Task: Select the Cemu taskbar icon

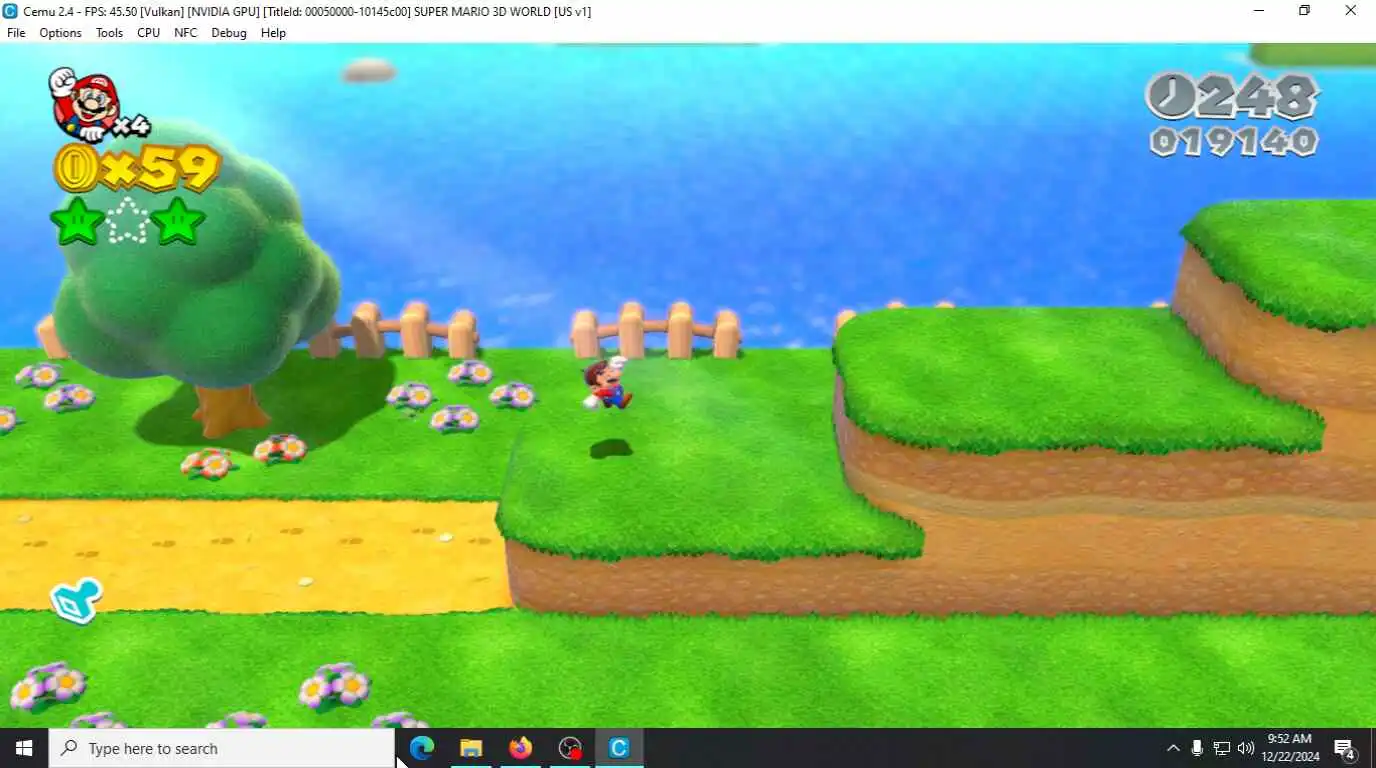Action: pos(619,748)
